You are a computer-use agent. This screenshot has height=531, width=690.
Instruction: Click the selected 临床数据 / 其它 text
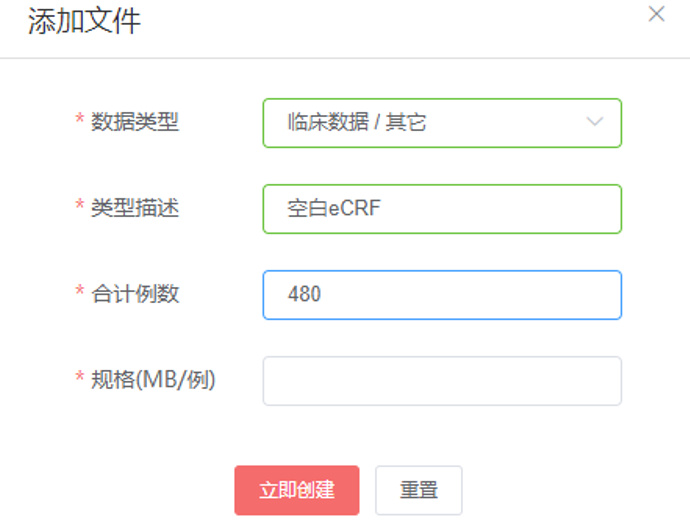point(356,122)
